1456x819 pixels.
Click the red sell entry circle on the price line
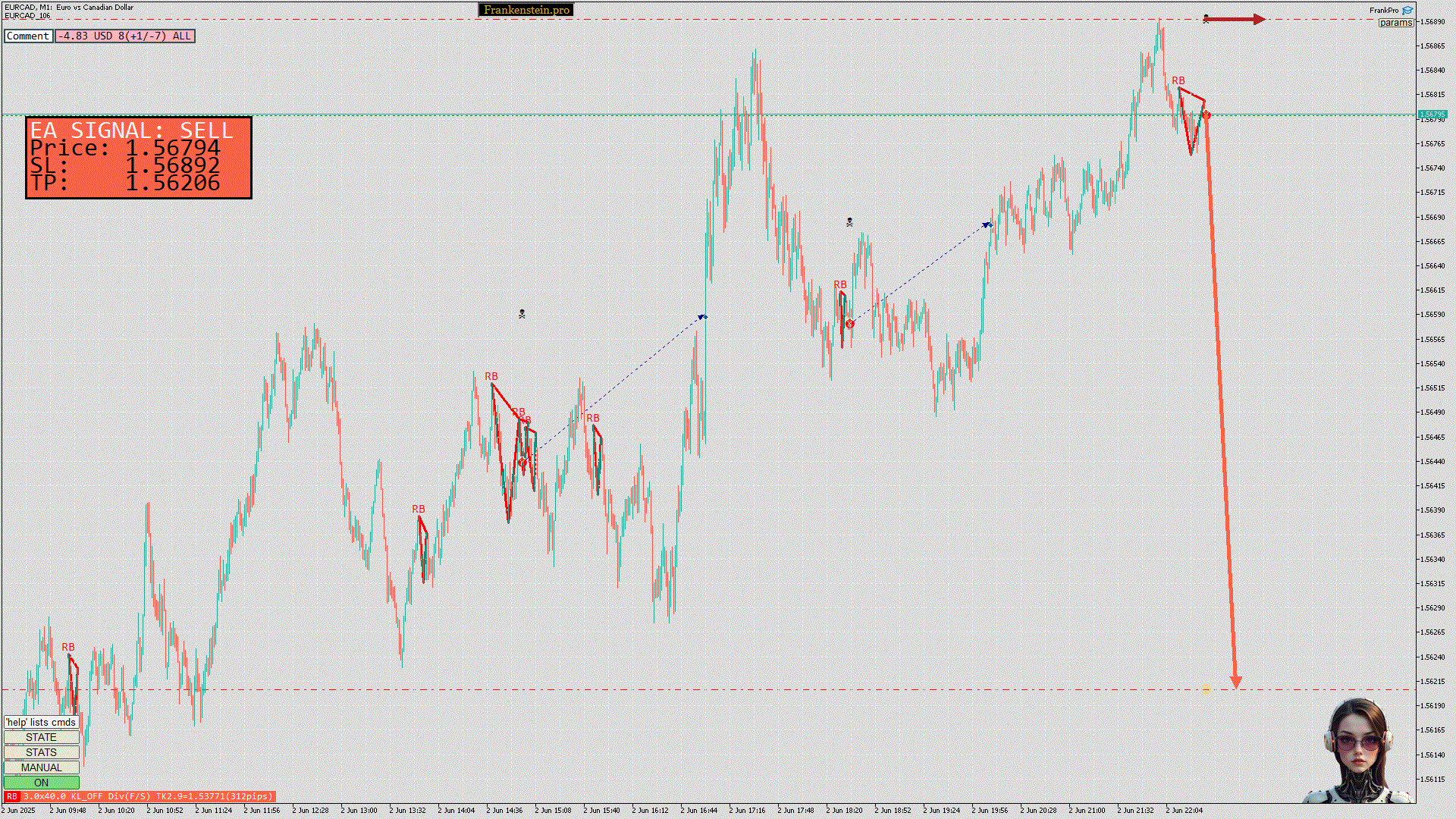1207,115
